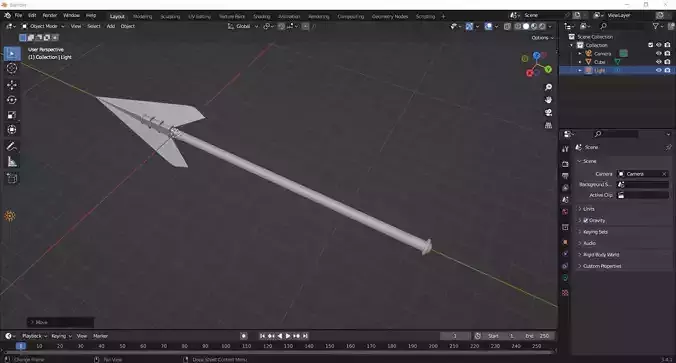Expand the Custom Properties panel

coord(623,266)
